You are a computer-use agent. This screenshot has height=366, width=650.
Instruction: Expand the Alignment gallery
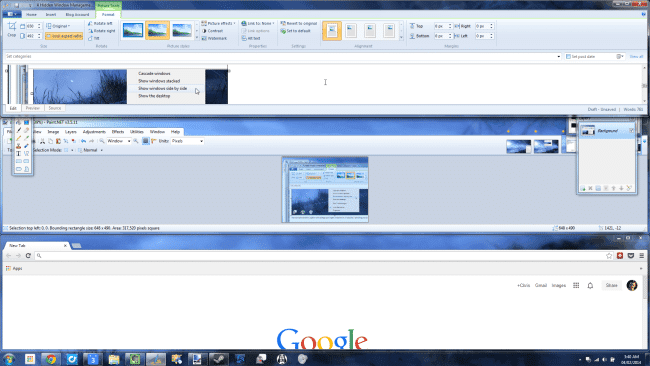pos(401,38)
